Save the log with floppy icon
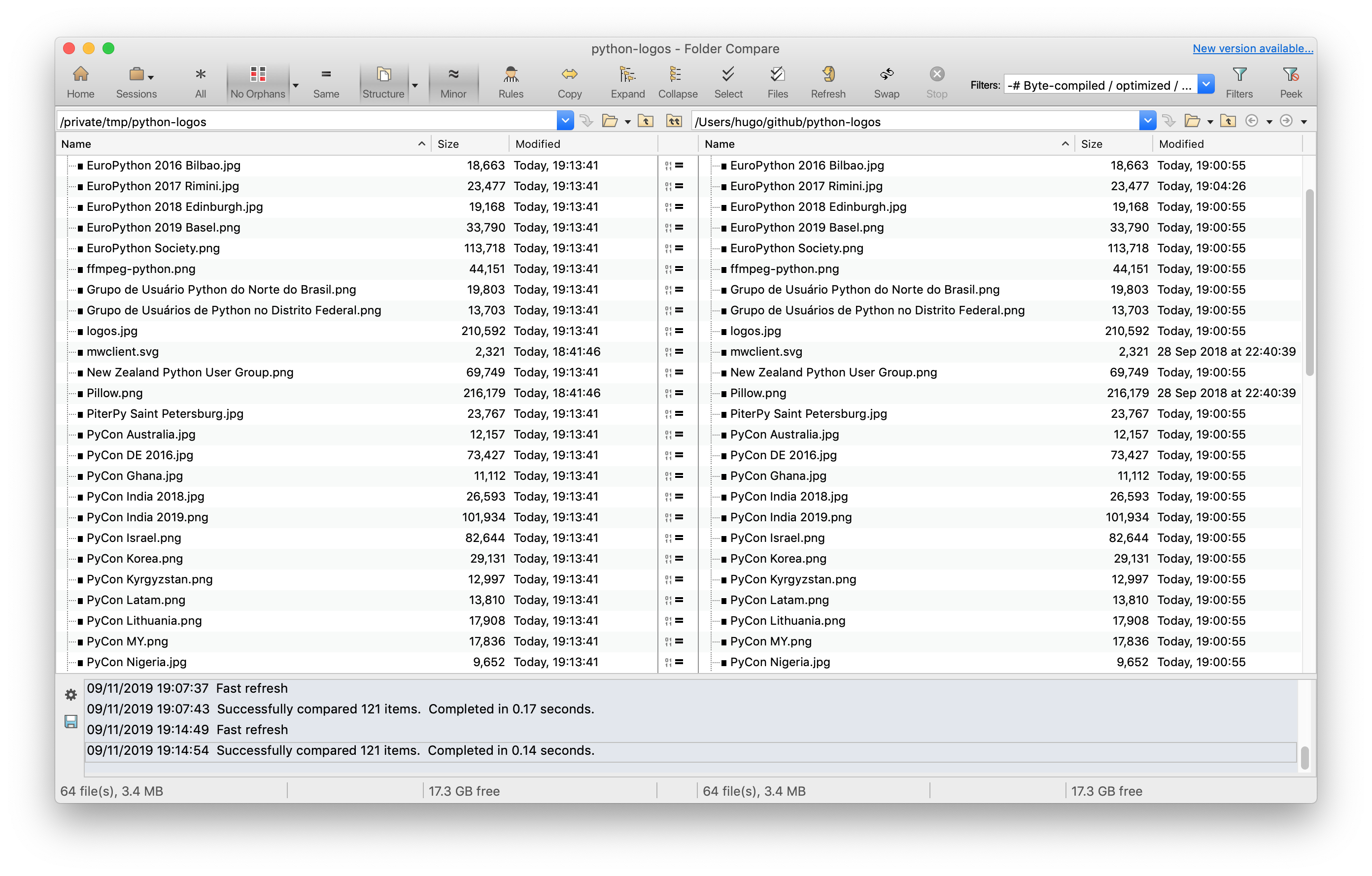1372x876 pixels. coord(70,722)
